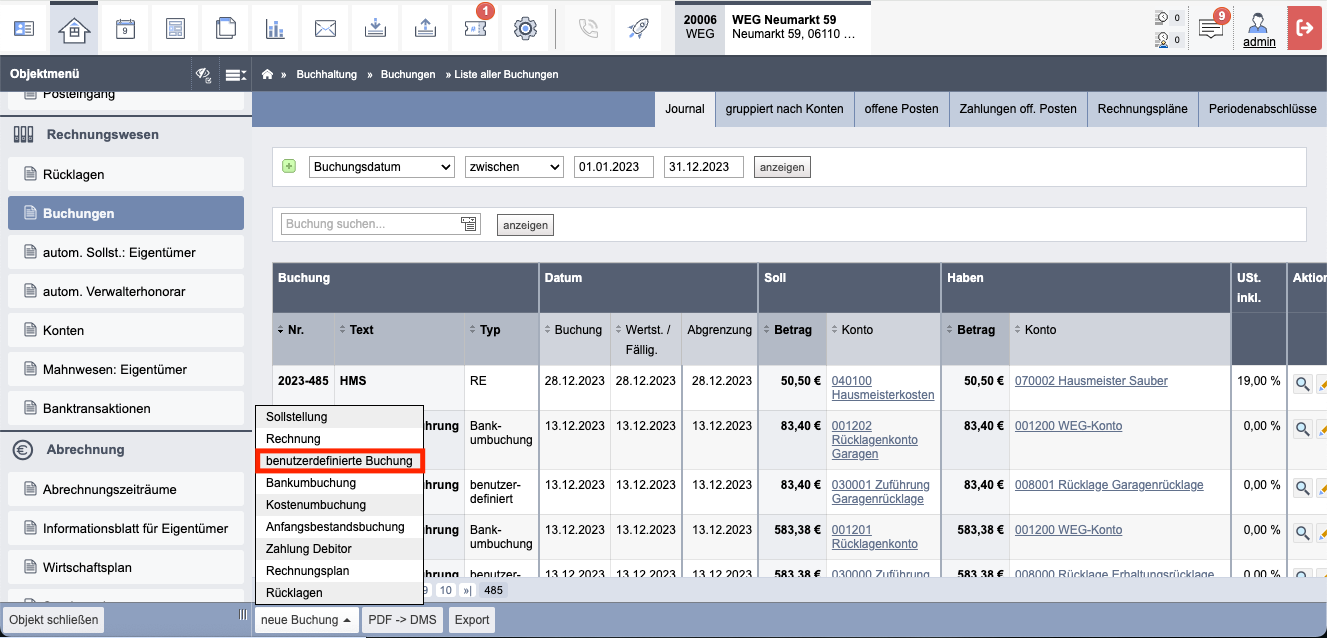Click Objekt schließen button
Viewport: 1327px width, 638px height.
tap(53, 620)
